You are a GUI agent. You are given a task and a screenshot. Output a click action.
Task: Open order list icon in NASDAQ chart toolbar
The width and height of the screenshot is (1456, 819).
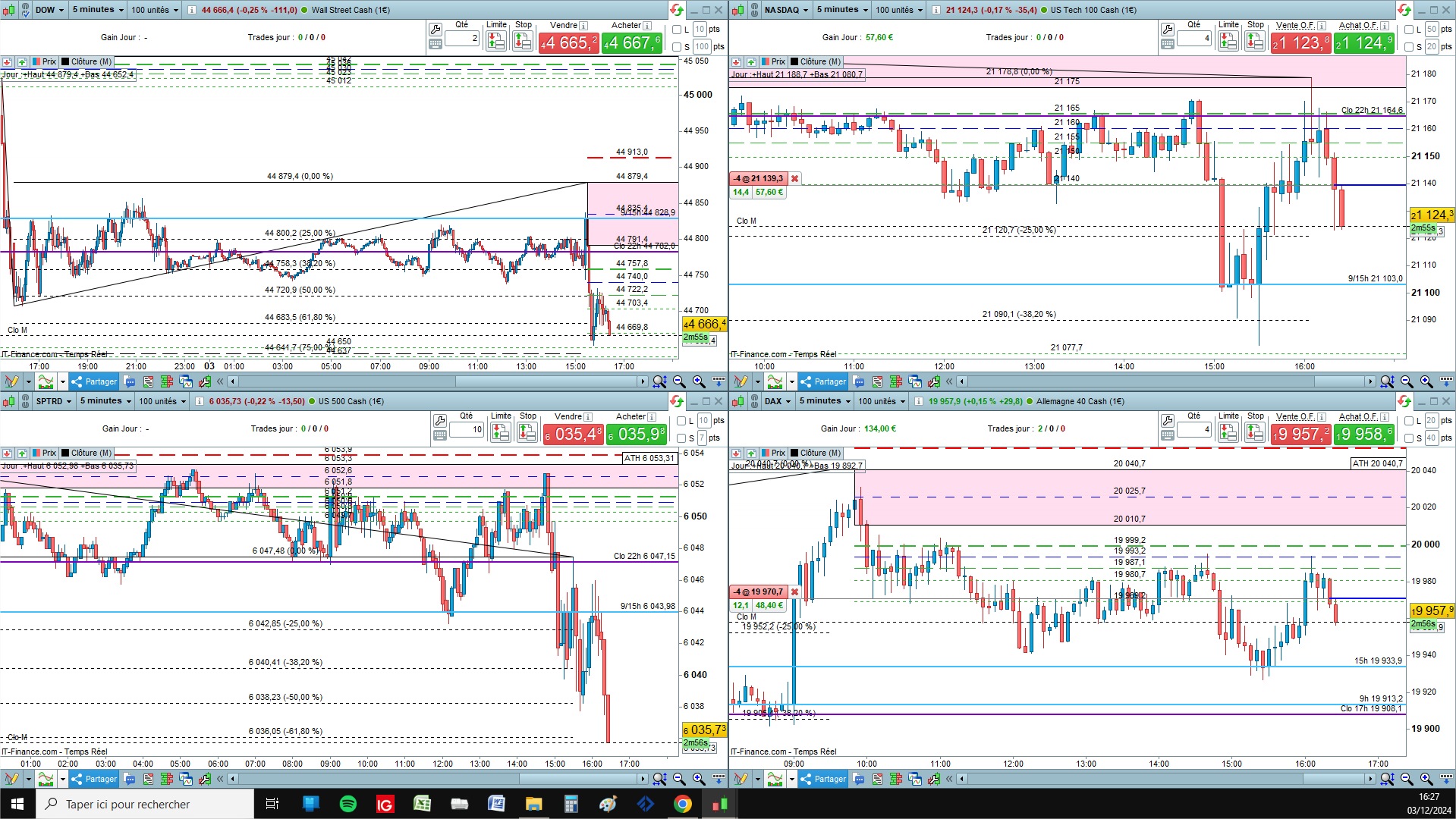[x=878, y=381]
